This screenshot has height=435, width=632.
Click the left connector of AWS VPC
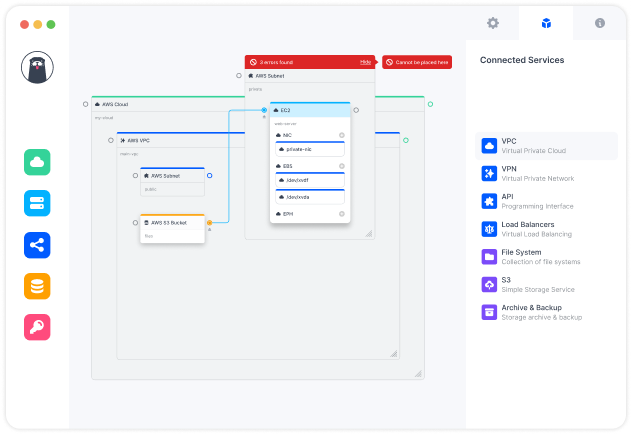[x=111, y=140]
